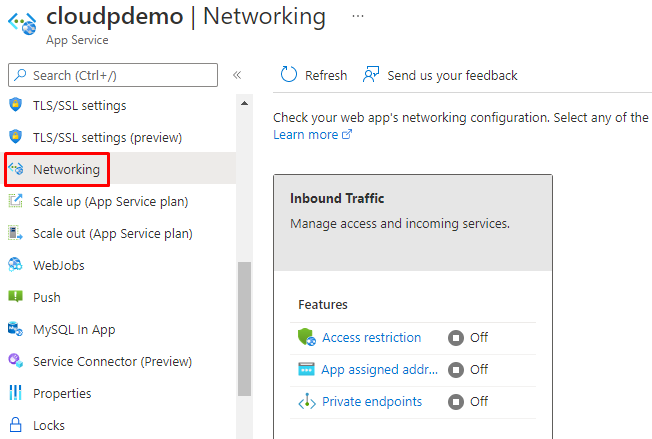This screenshot has height=439, width=652.
Task: Click the Properties bars icon
Action: pos(16,393)
